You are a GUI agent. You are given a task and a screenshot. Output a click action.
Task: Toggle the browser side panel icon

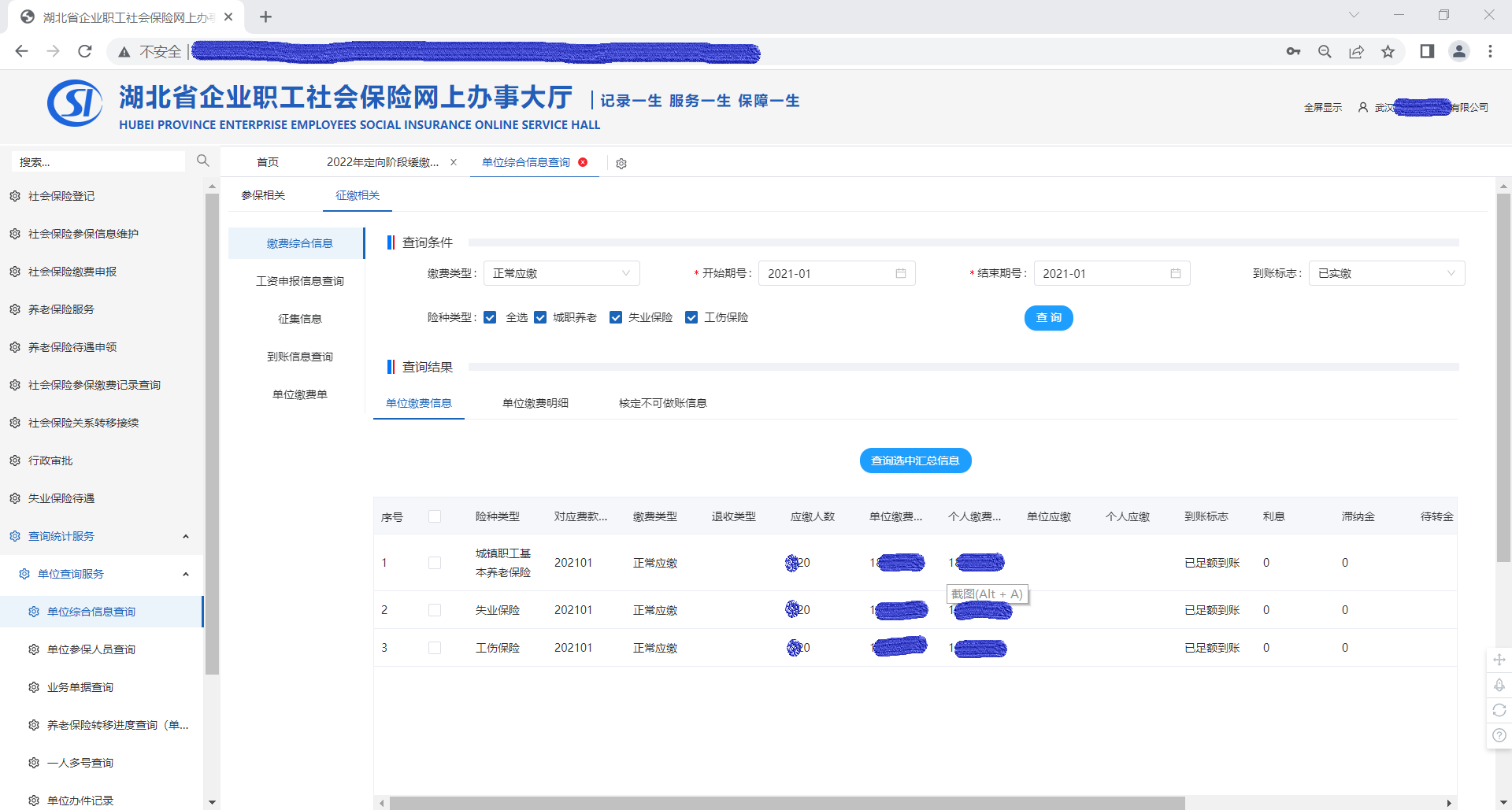tap(1427, 51)
